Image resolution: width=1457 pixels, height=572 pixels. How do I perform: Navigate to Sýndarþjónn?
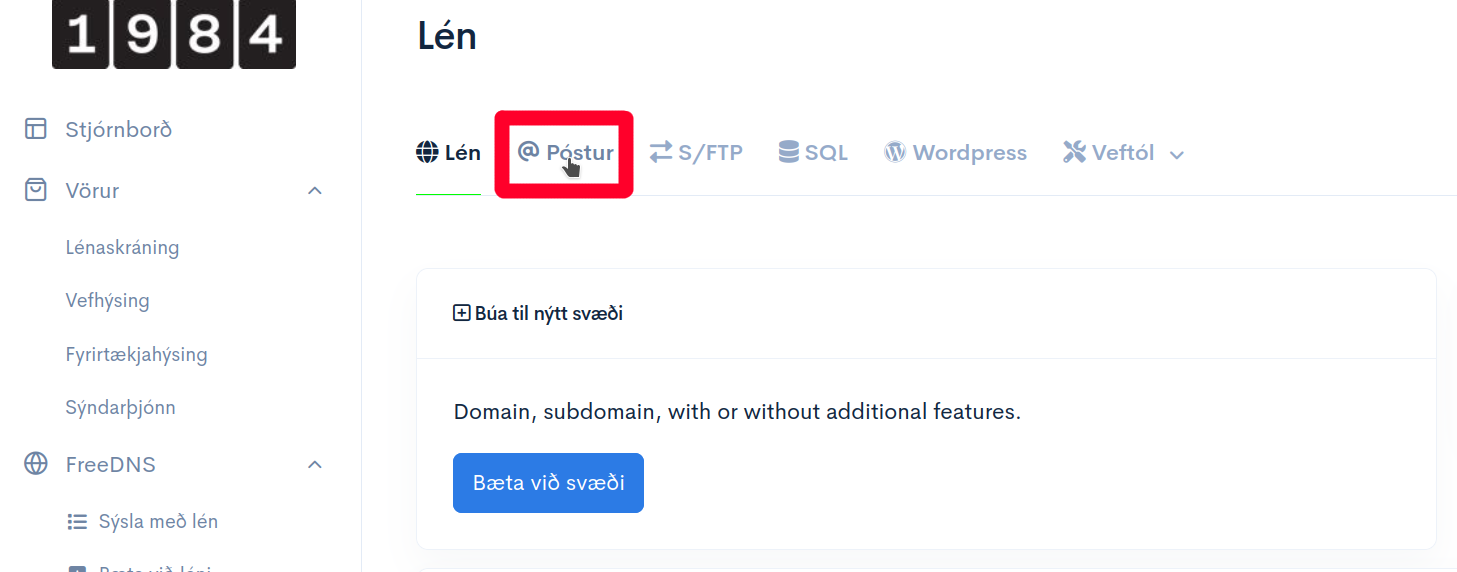[120, 407]
